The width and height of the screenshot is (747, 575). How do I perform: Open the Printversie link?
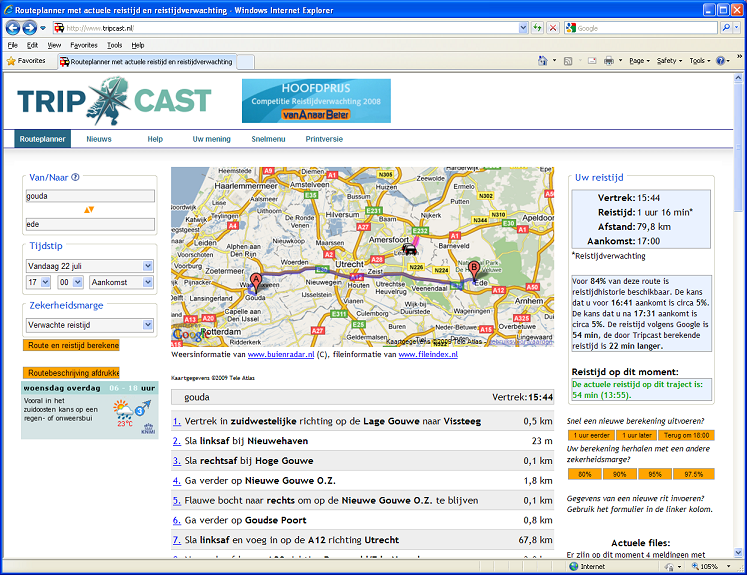point(324,139)
